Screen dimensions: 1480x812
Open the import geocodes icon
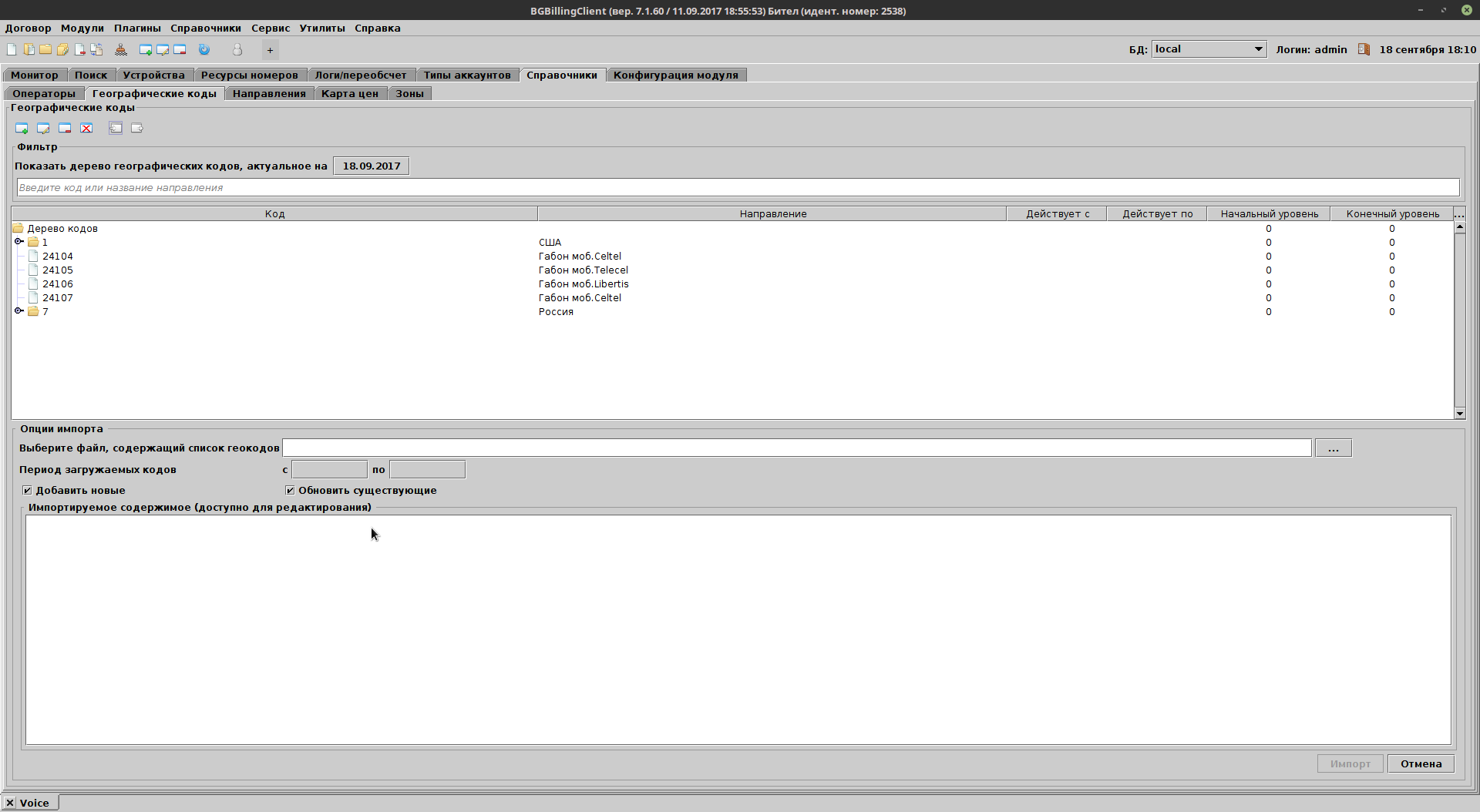(116, 129)
